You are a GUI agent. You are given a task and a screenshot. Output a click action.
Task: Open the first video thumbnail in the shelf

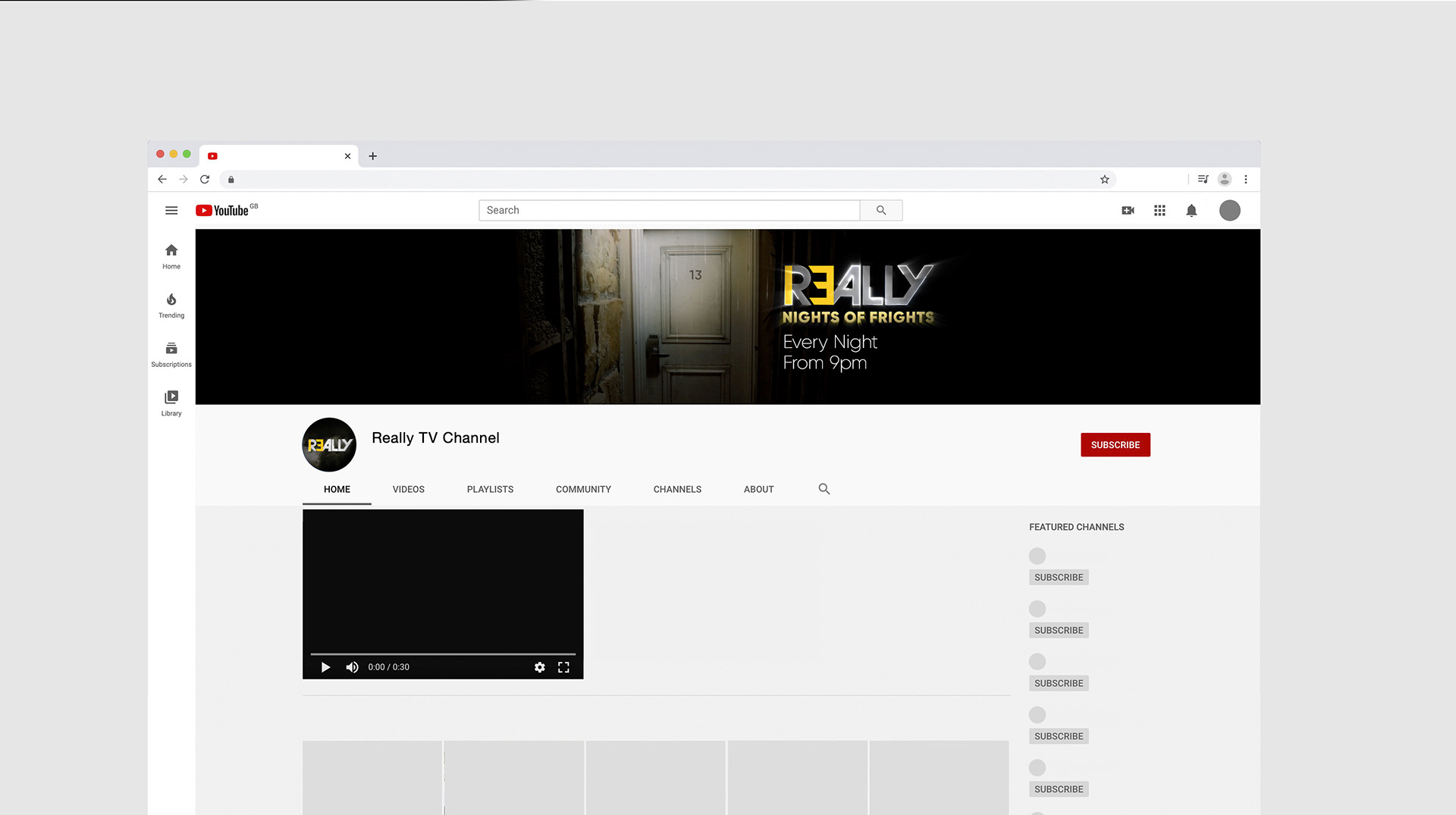click(372, 778)
